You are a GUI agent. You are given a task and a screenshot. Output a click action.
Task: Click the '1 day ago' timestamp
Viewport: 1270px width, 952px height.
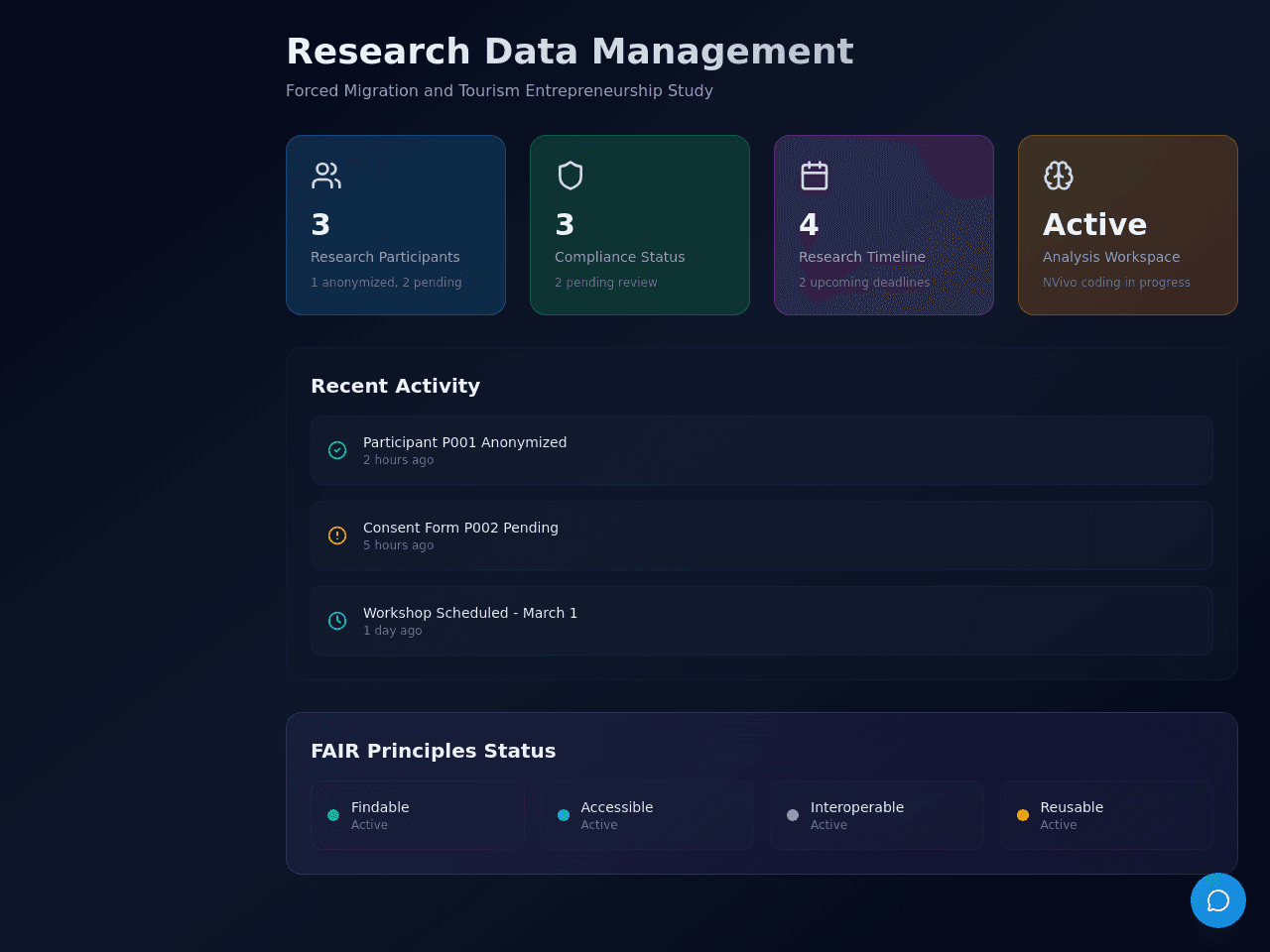click(x=393, y=631)
